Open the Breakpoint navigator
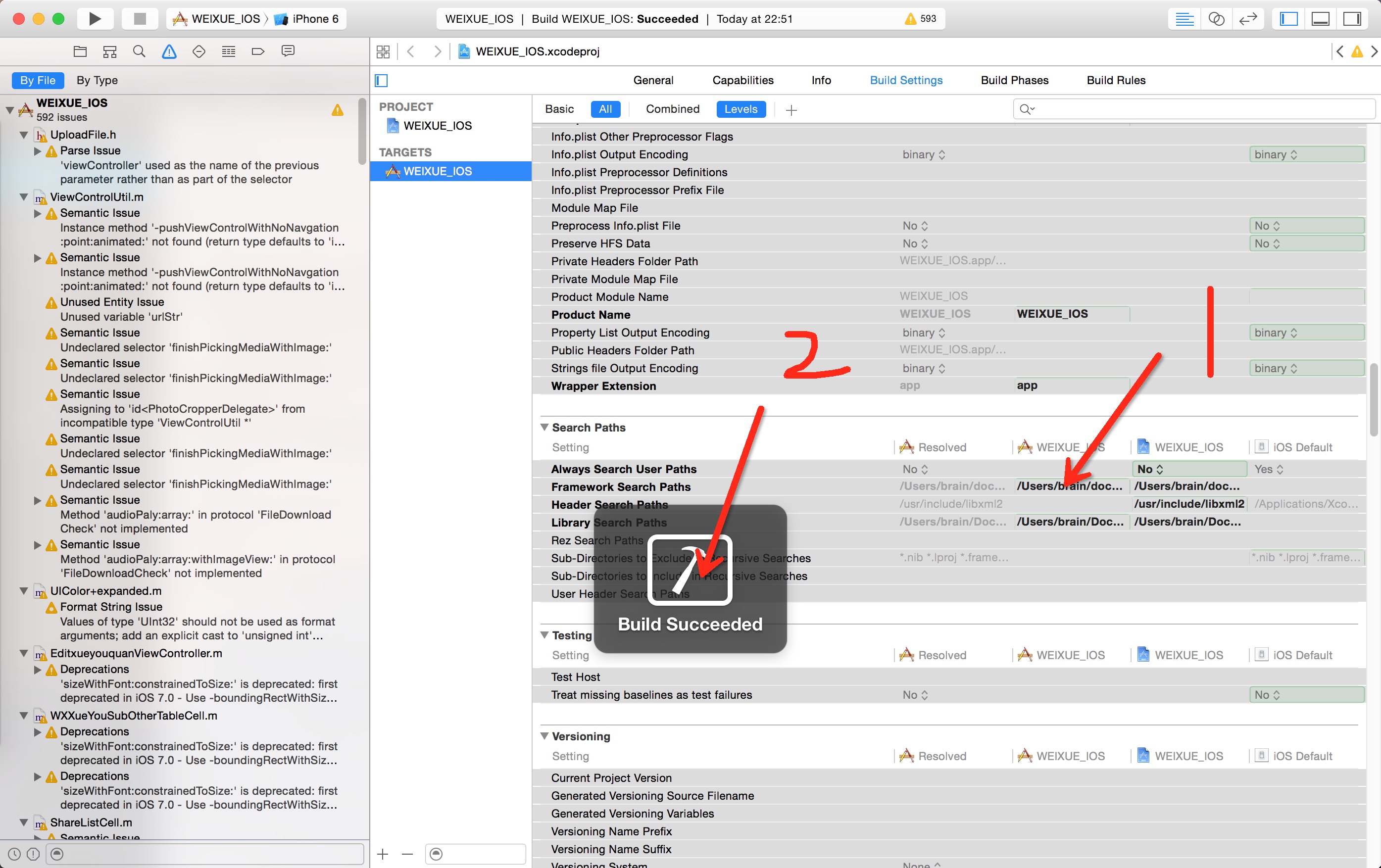This screenshot has width=1381, height=868. (258, 51)
